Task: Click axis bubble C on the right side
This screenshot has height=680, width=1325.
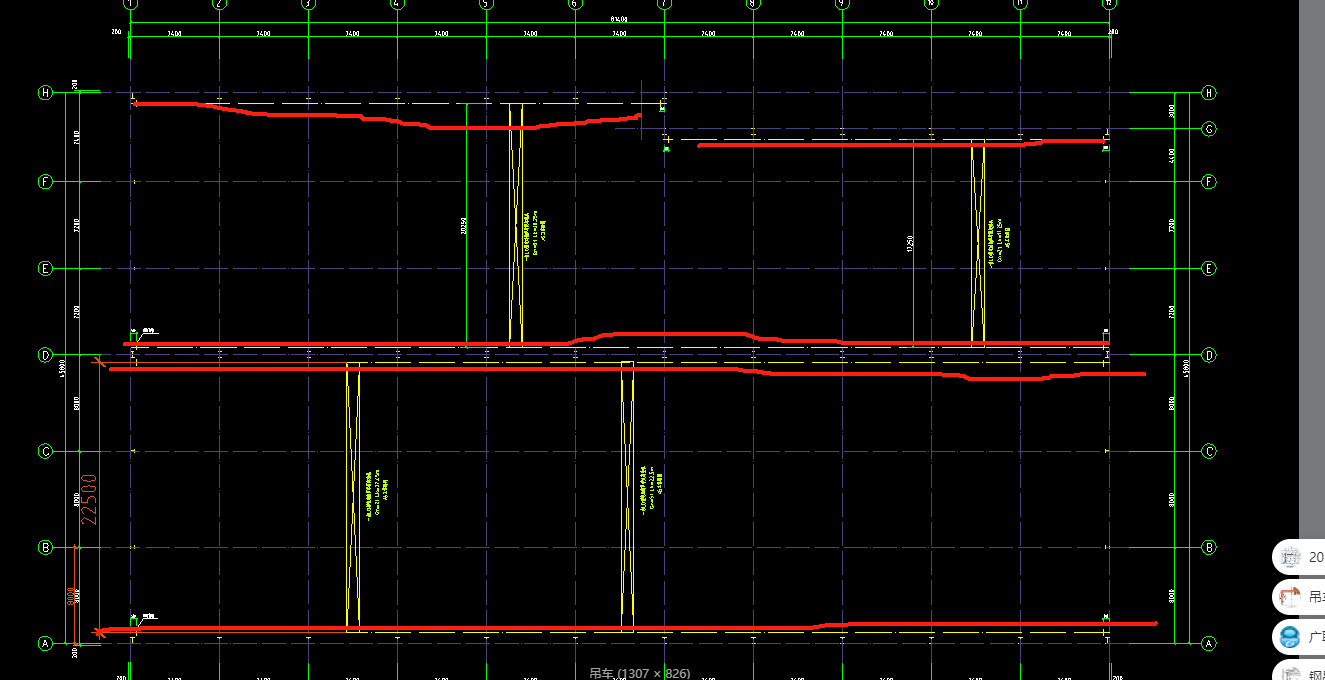Action: click(x=1209, y=451)
